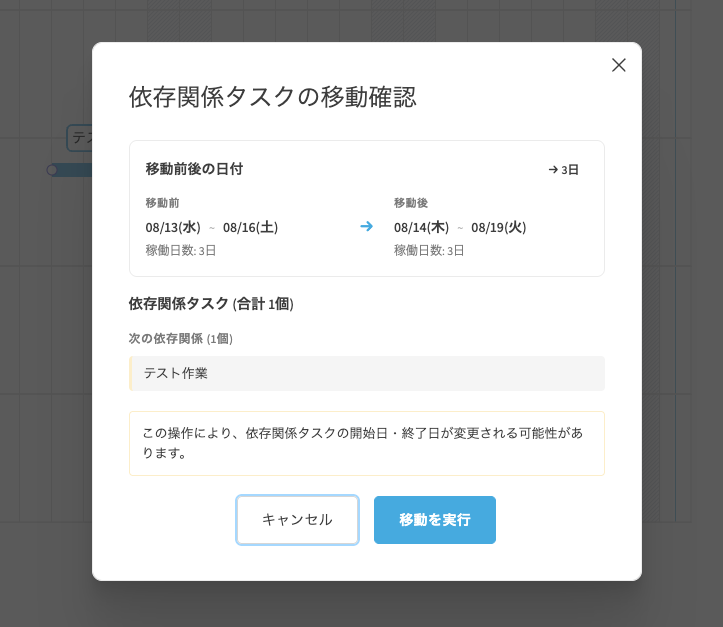Screen dimensions: 723x627
Task: Confirm with the 移動を実行 button
Action: click(435, 520)
